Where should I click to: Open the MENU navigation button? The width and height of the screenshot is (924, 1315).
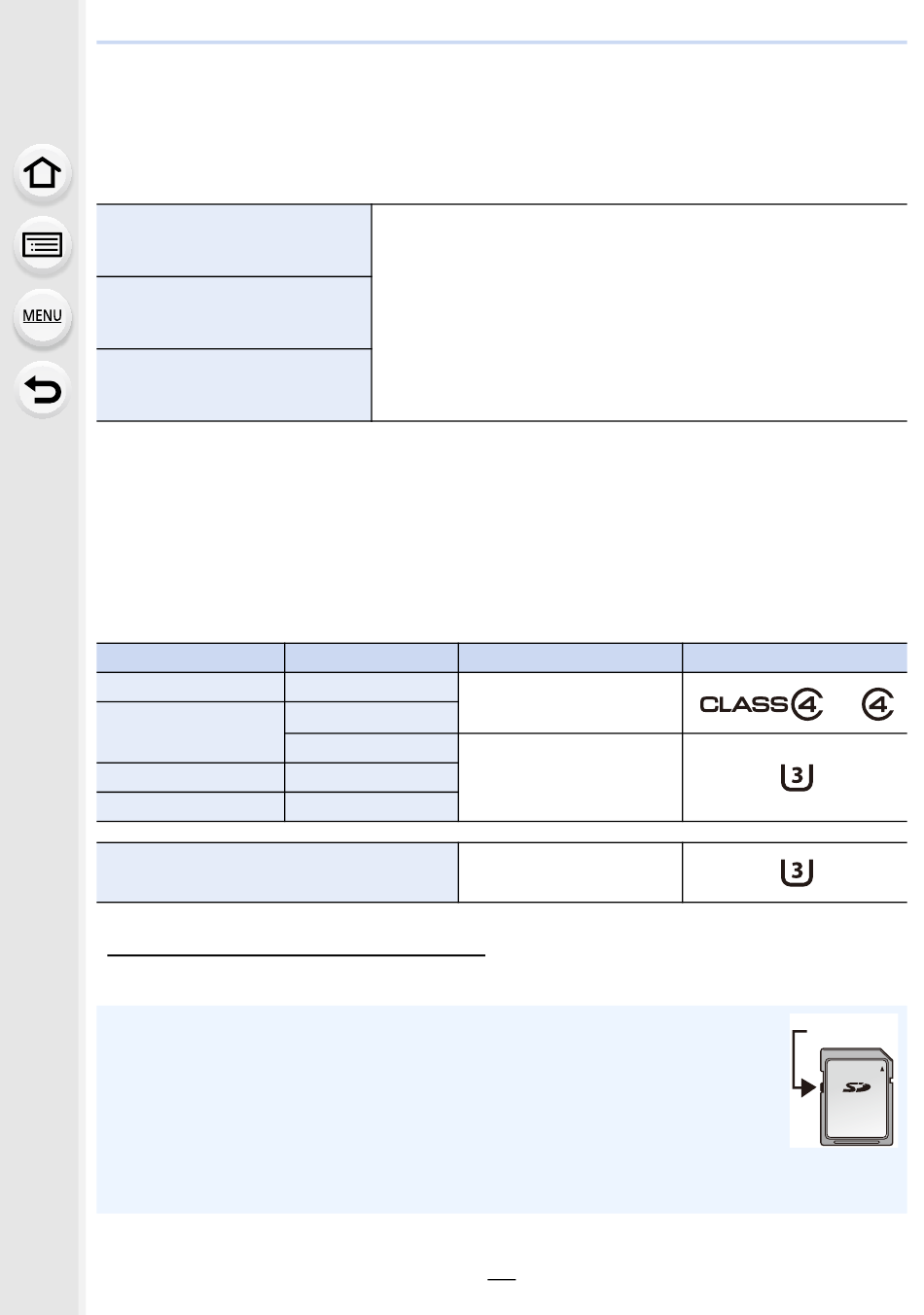[x=42, y=316]
